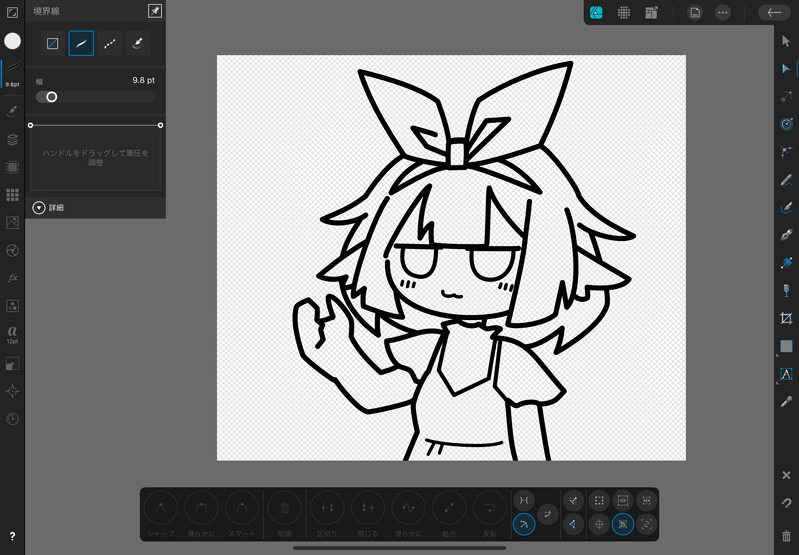Image resolution: width=799 pixels, height=555 pixels.
Task: Click the left pressure curve handle
Action: point(31,125)
